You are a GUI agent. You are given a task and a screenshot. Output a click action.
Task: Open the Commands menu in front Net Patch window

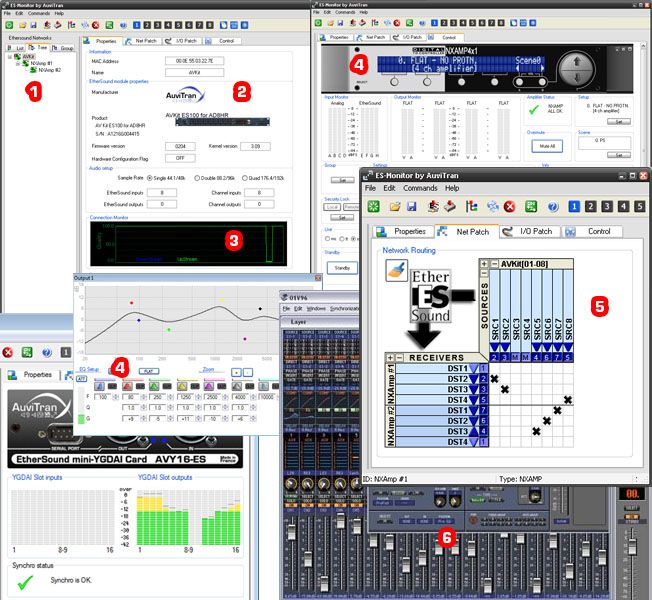point(420,188)
